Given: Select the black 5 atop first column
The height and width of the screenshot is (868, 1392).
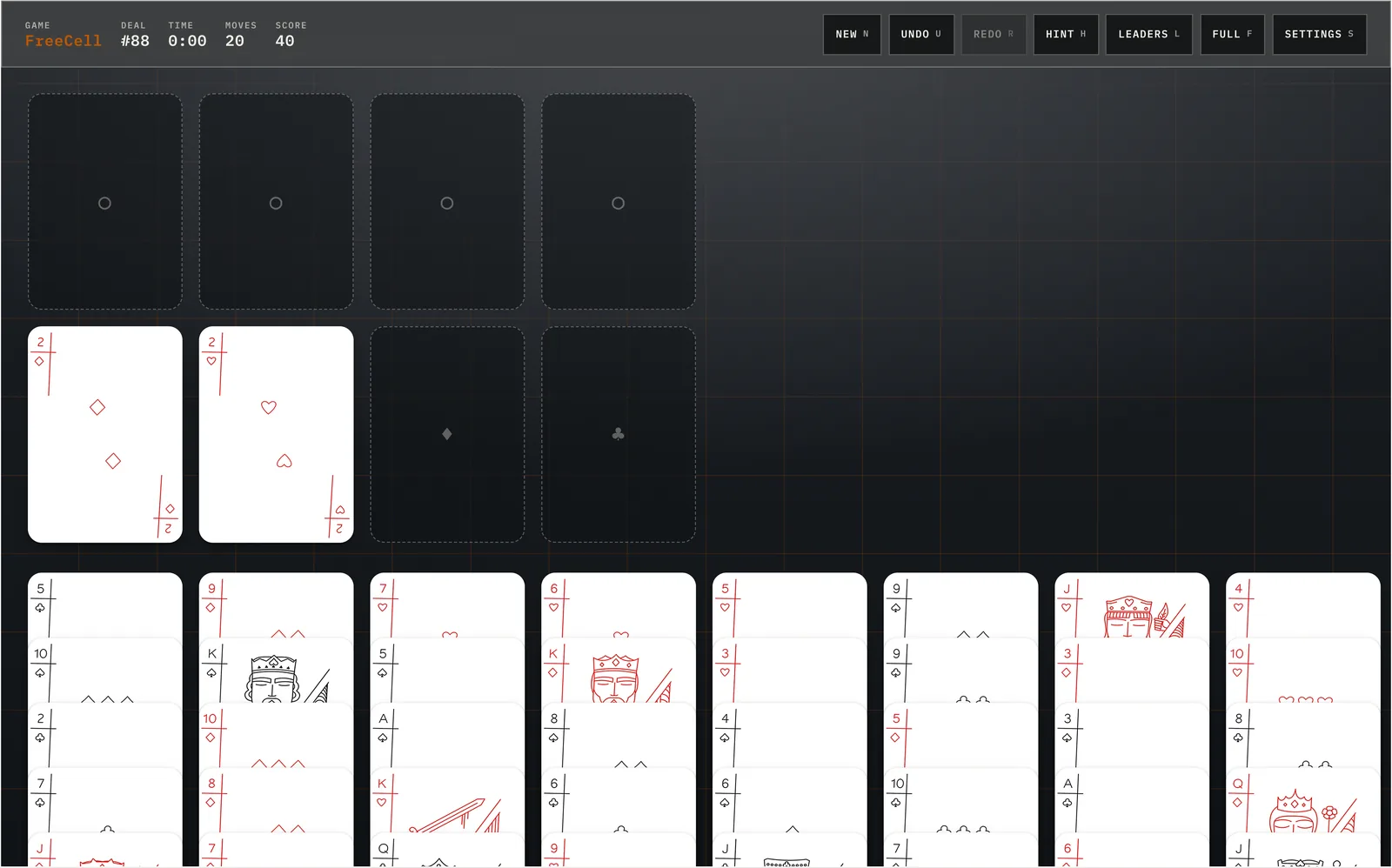Looking at the screenshot, I should (x=105, y=605).
